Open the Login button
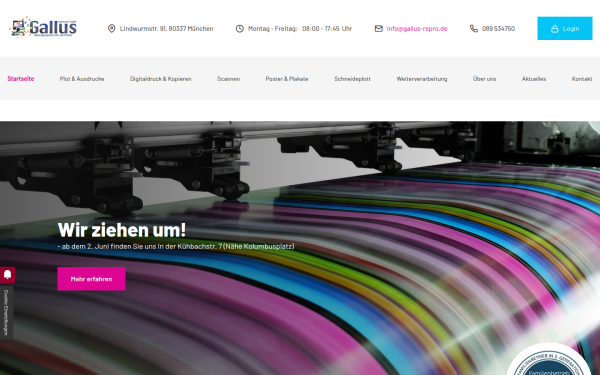The height and width of the screenshot is (375, 600). coord(564,28)
